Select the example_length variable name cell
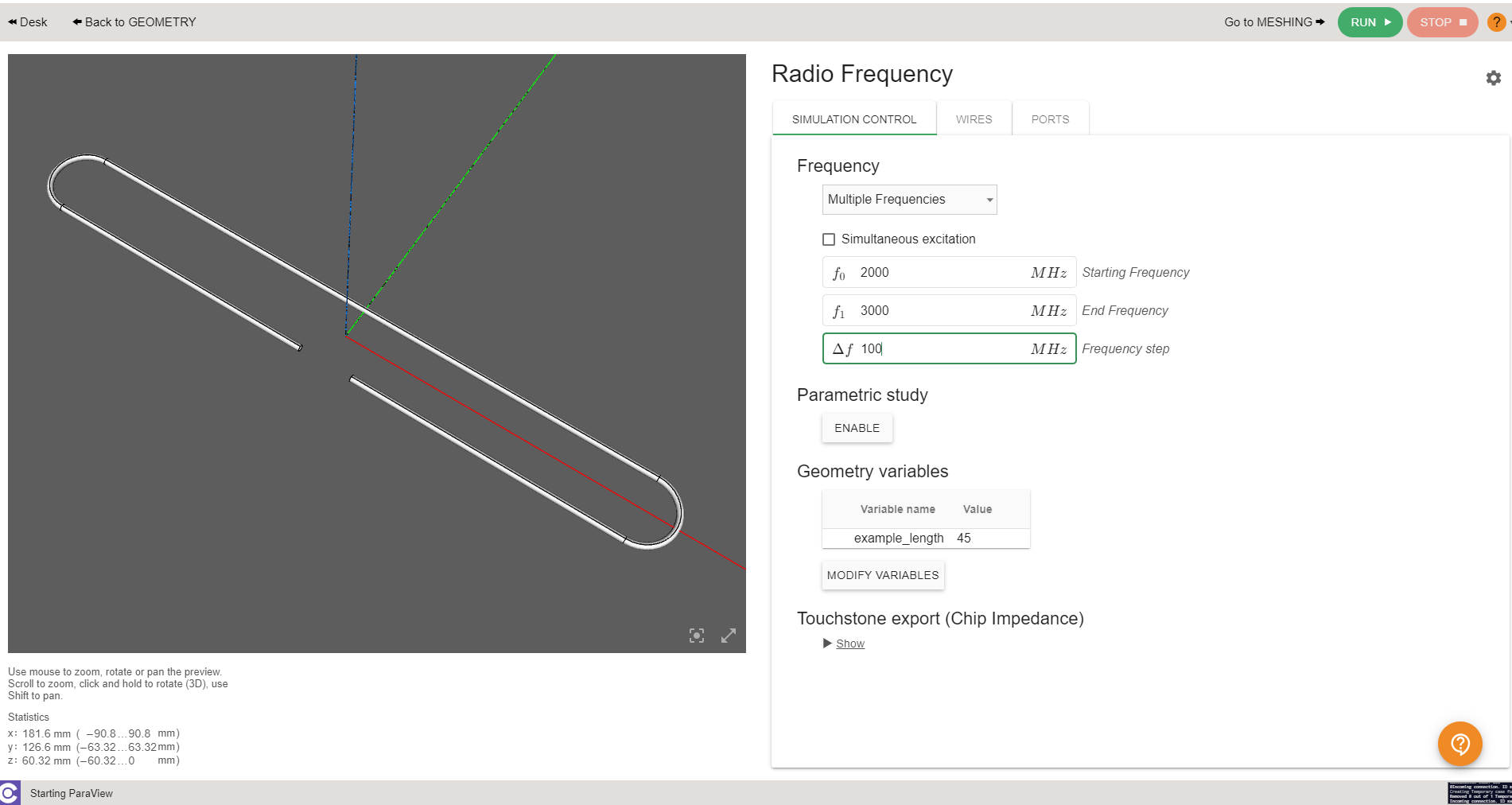 899,539
